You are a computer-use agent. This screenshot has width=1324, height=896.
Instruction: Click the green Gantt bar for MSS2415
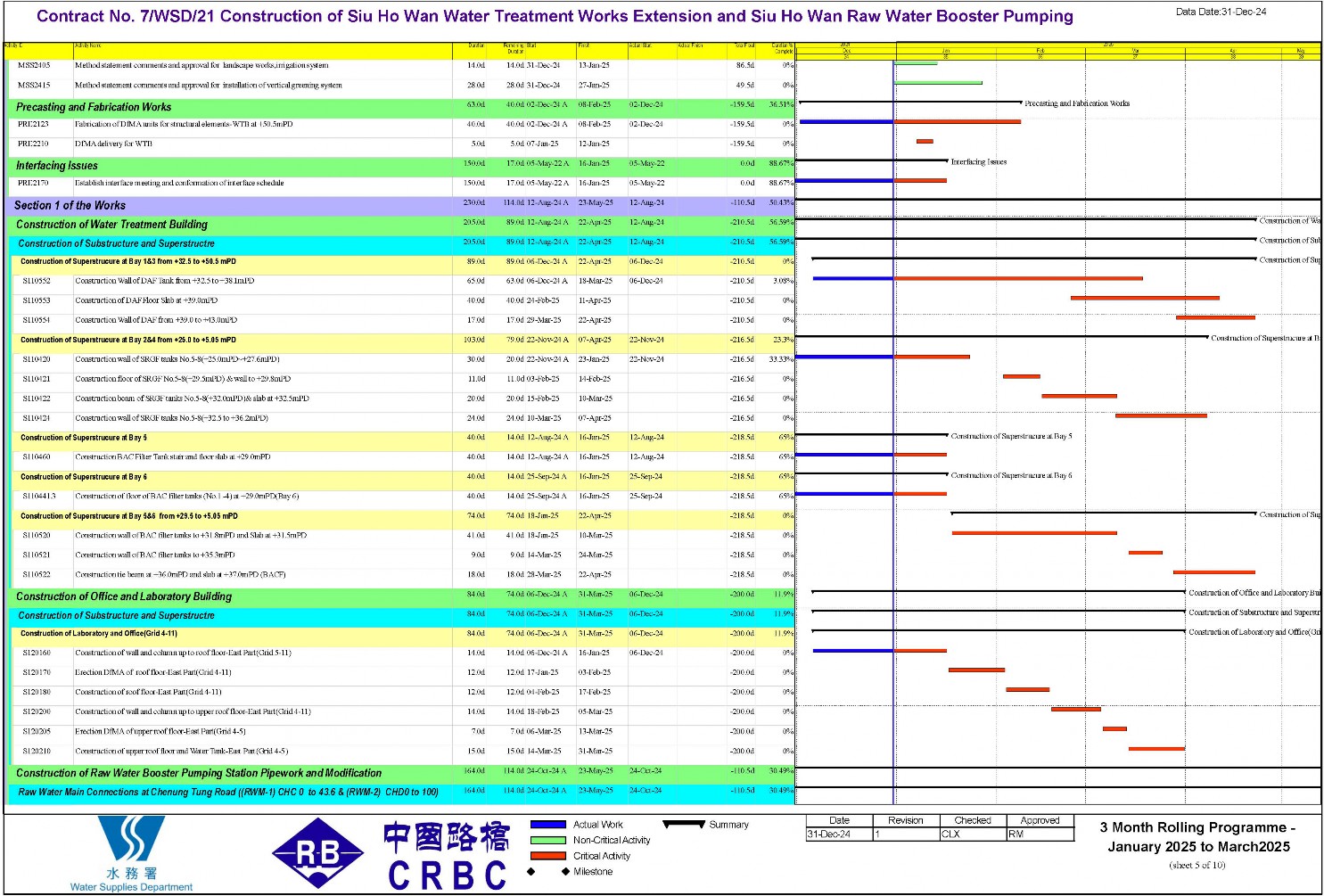[x=938, y=83]
